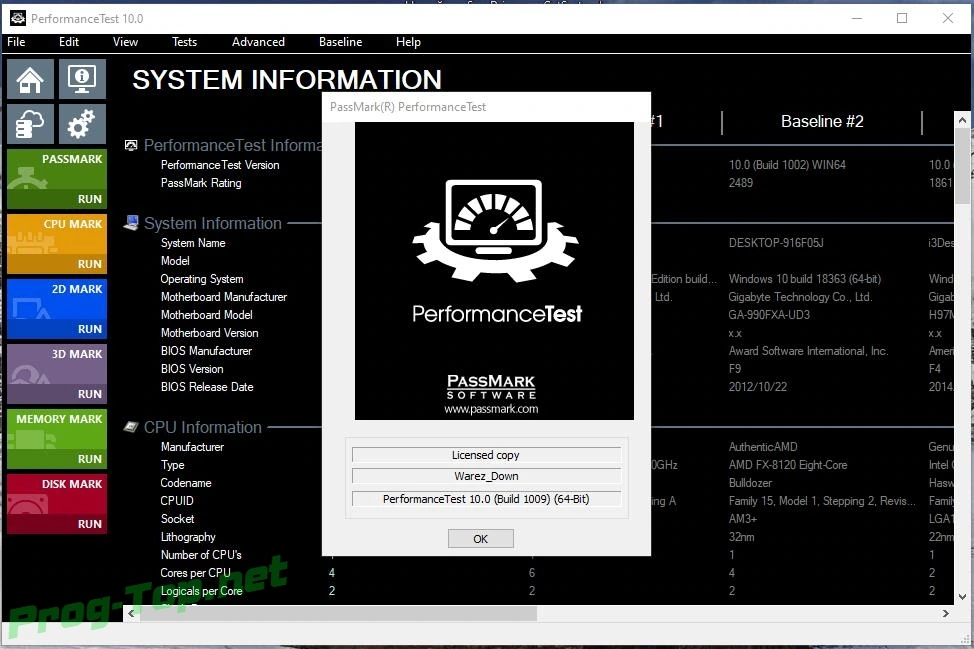Open the File menu
This screenshot has height=649, width=974.
16,42
